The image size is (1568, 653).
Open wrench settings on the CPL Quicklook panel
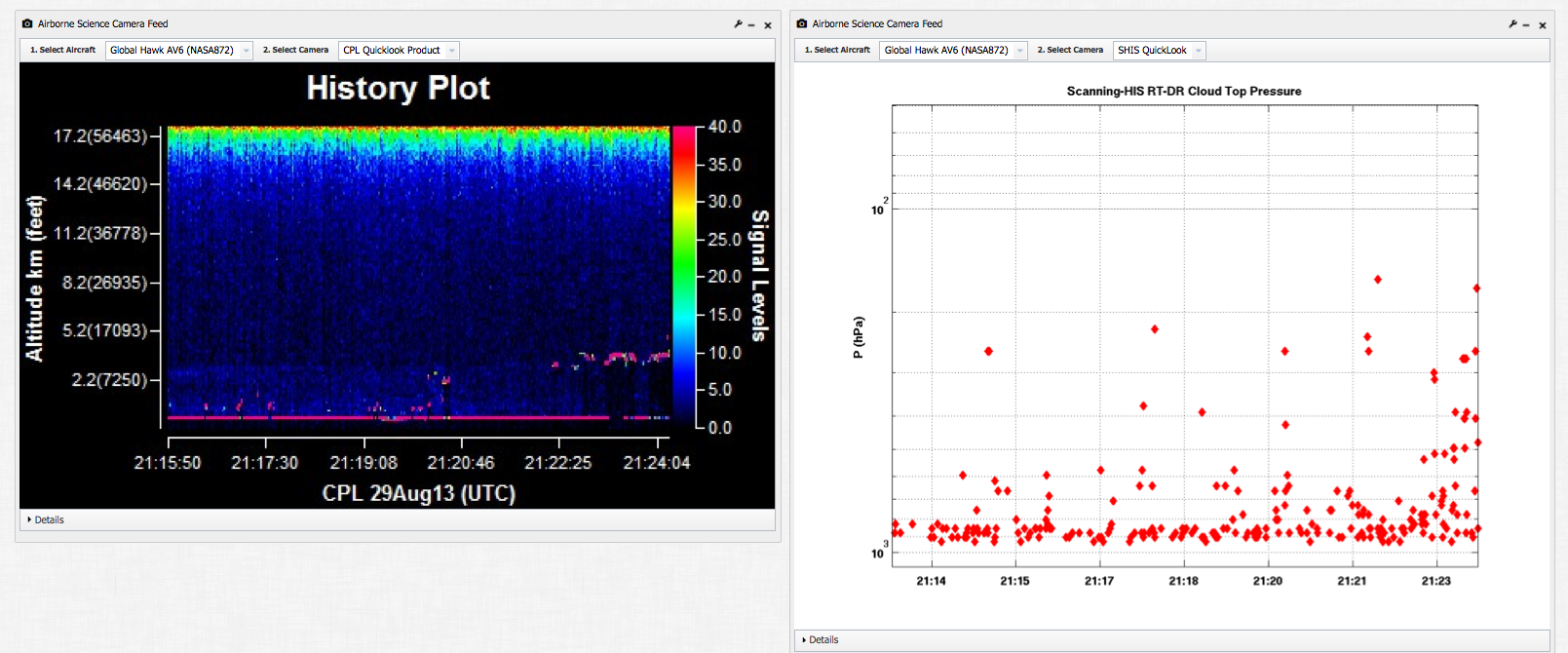point(738,24)
